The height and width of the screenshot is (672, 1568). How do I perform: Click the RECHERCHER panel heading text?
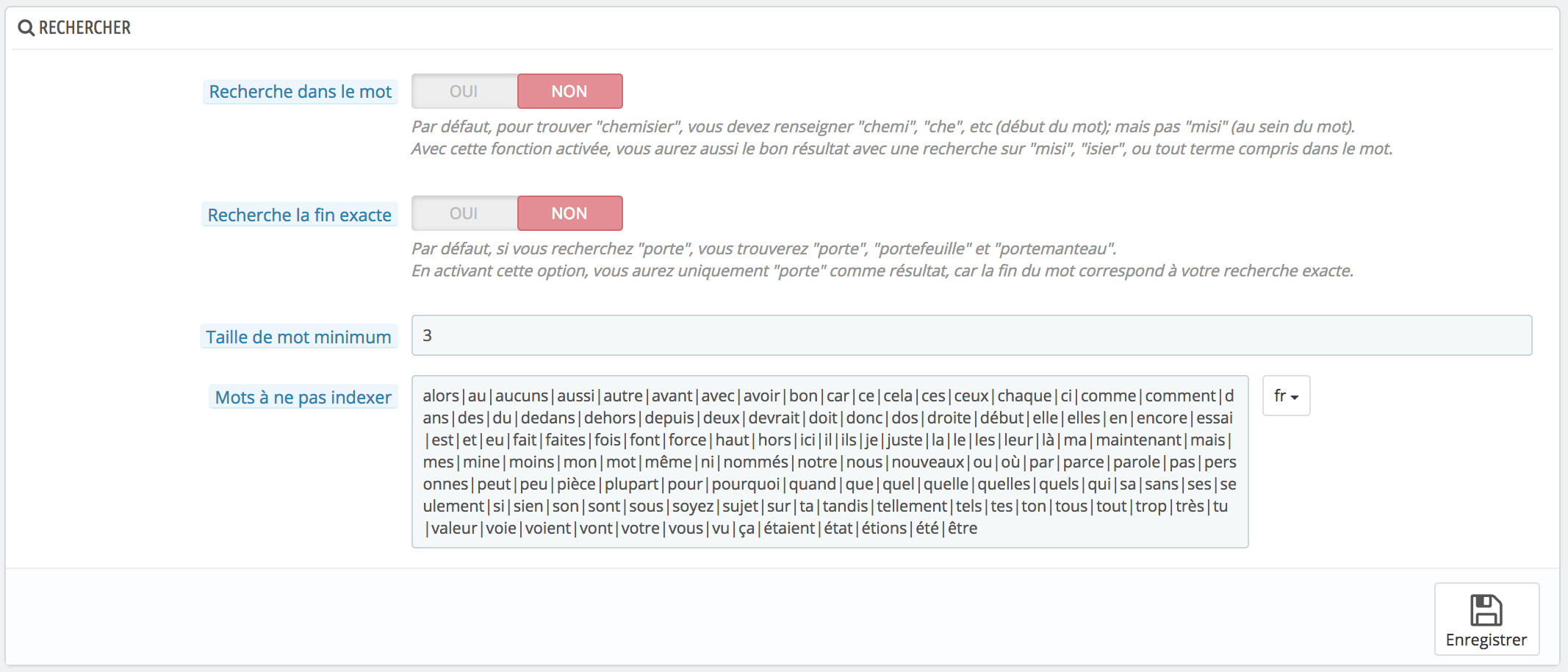point(84,28)
